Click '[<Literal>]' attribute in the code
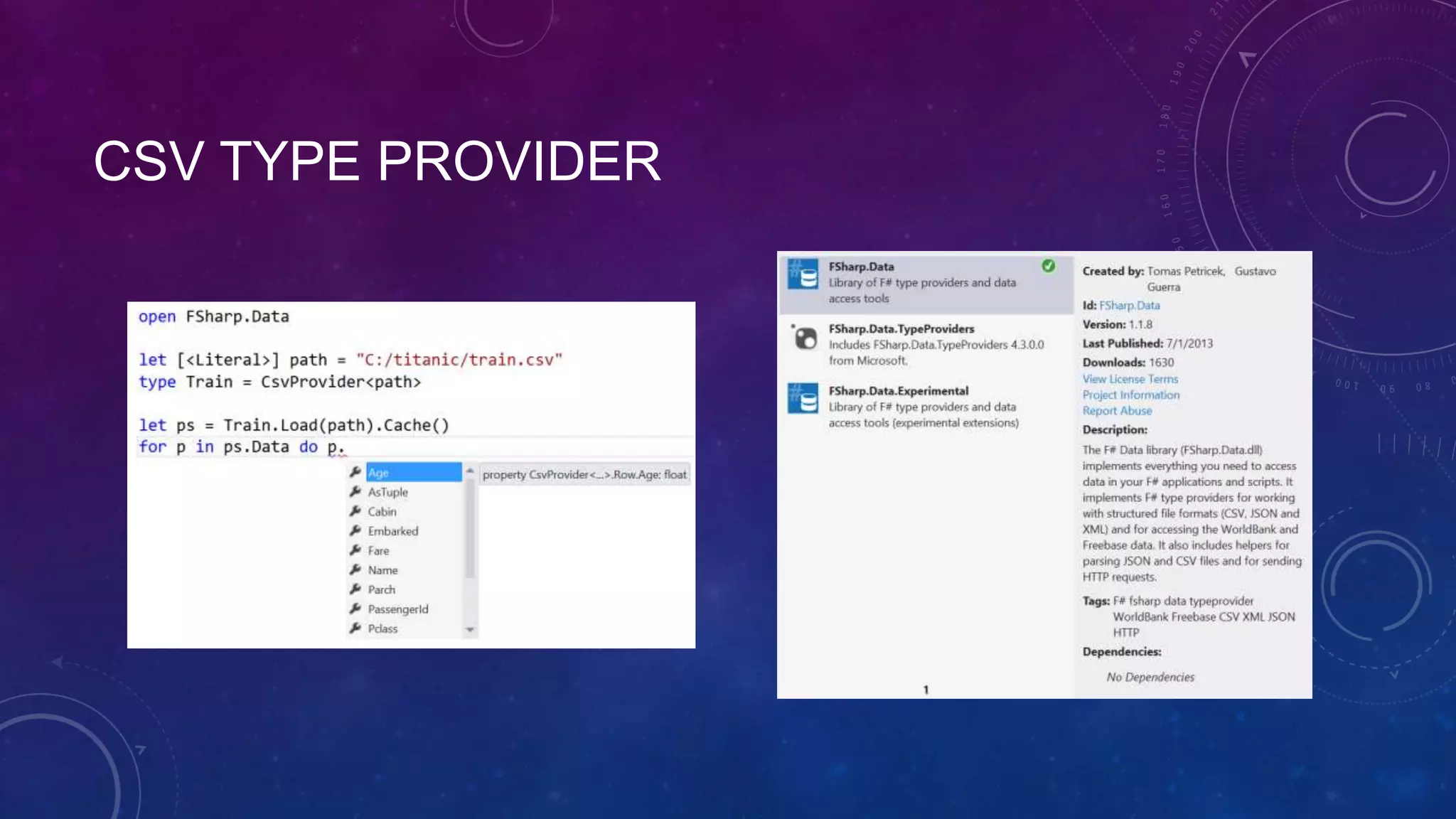The image size is (1456, 819). pyautogui.click(x=227, y=360)
